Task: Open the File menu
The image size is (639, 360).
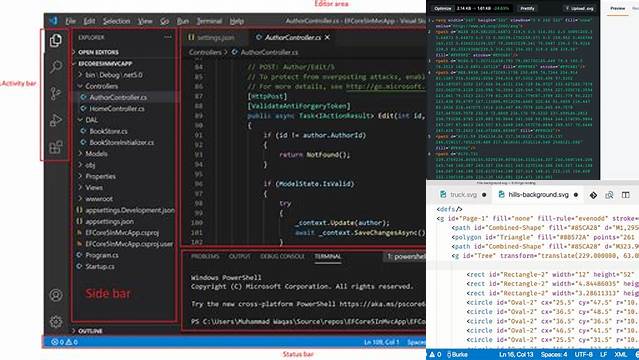Action: 71,21
